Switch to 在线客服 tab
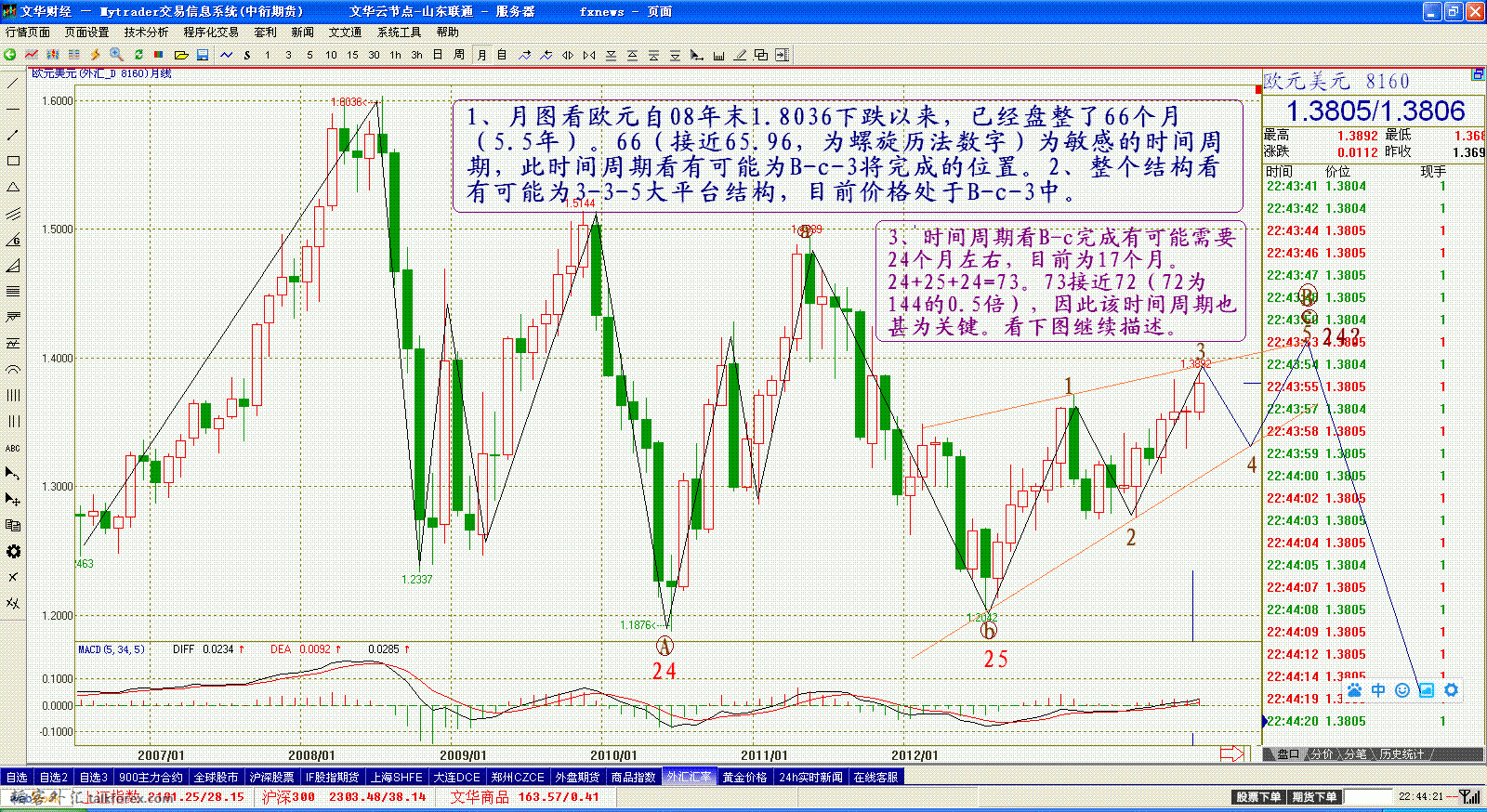The width and height of the screenshot is (1487, 812). click(875, 777)
